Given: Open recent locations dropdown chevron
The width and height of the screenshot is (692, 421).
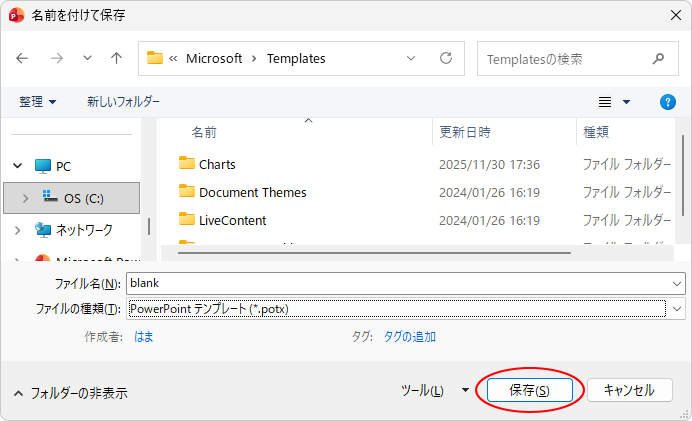Looking at the screenshot, I should pos(87,59).
